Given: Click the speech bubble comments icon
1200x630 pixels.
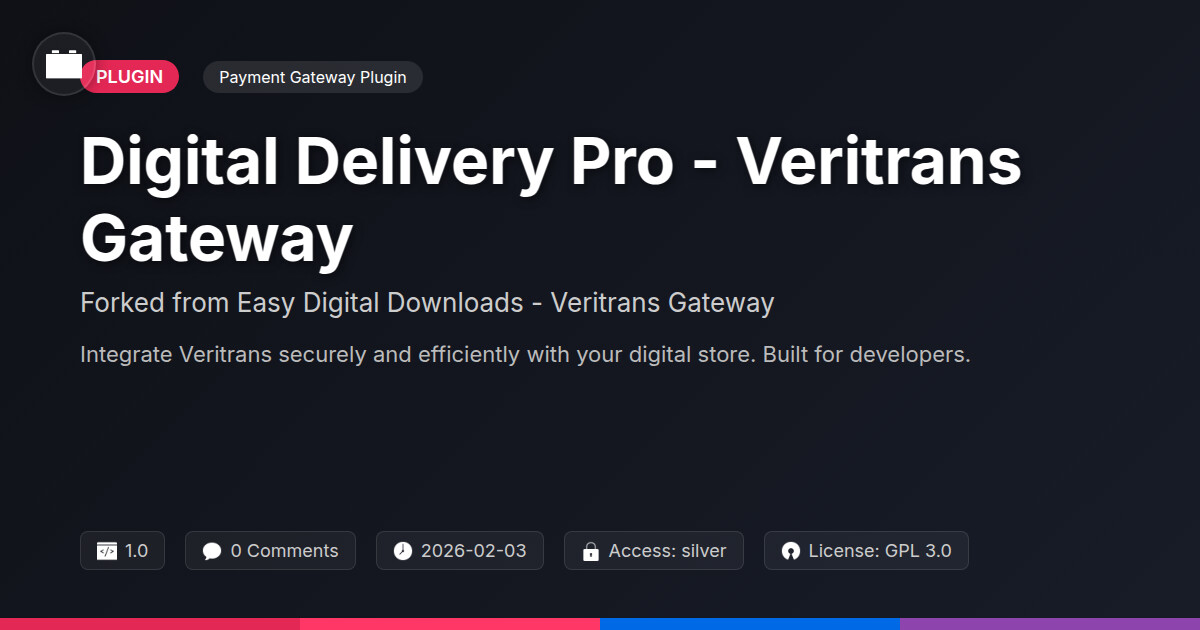Looking at the screenshot, I should [x=212, y=551].
